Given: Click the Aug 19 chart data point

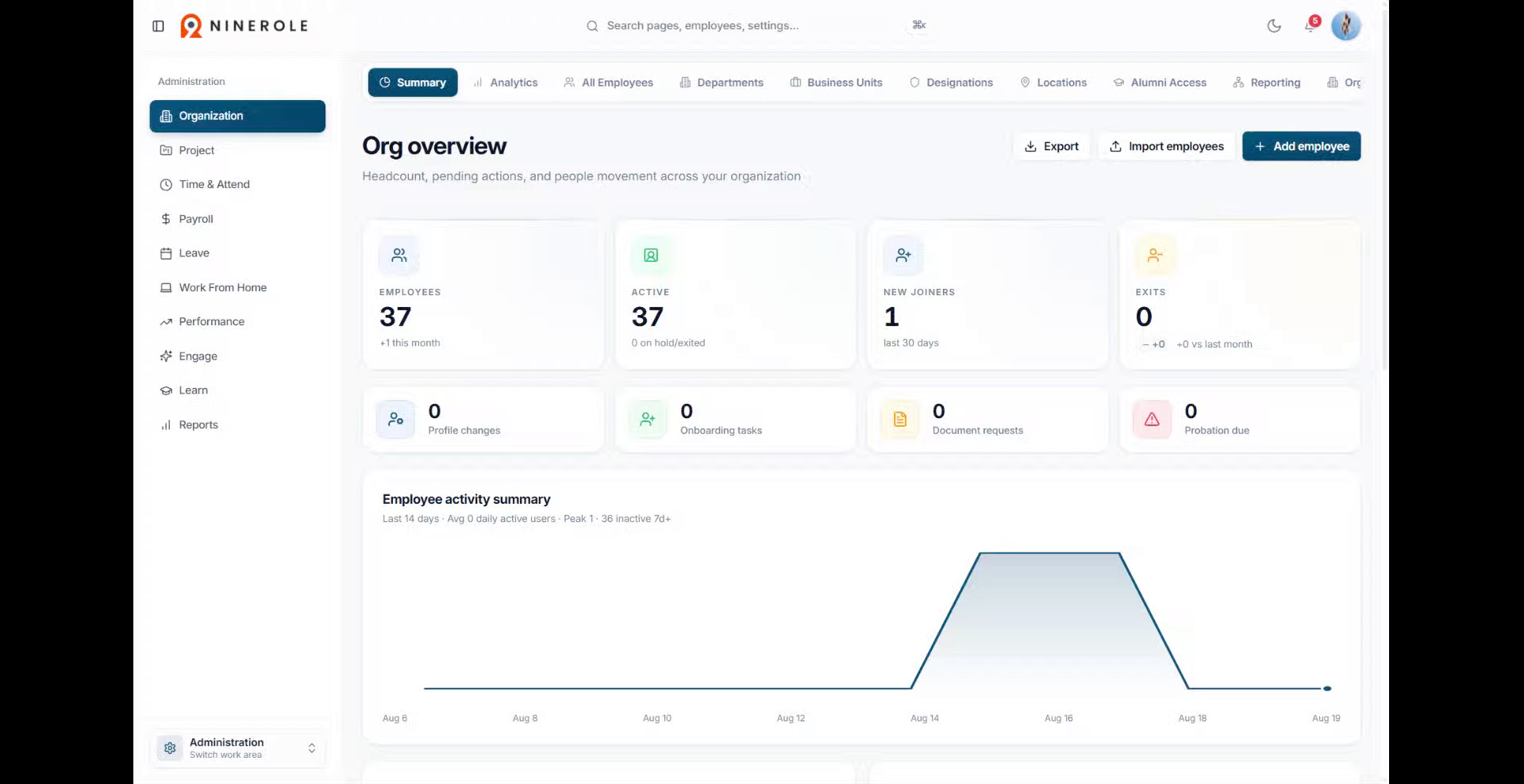Looking at the screenshot, I should (x=1327, y=688).
